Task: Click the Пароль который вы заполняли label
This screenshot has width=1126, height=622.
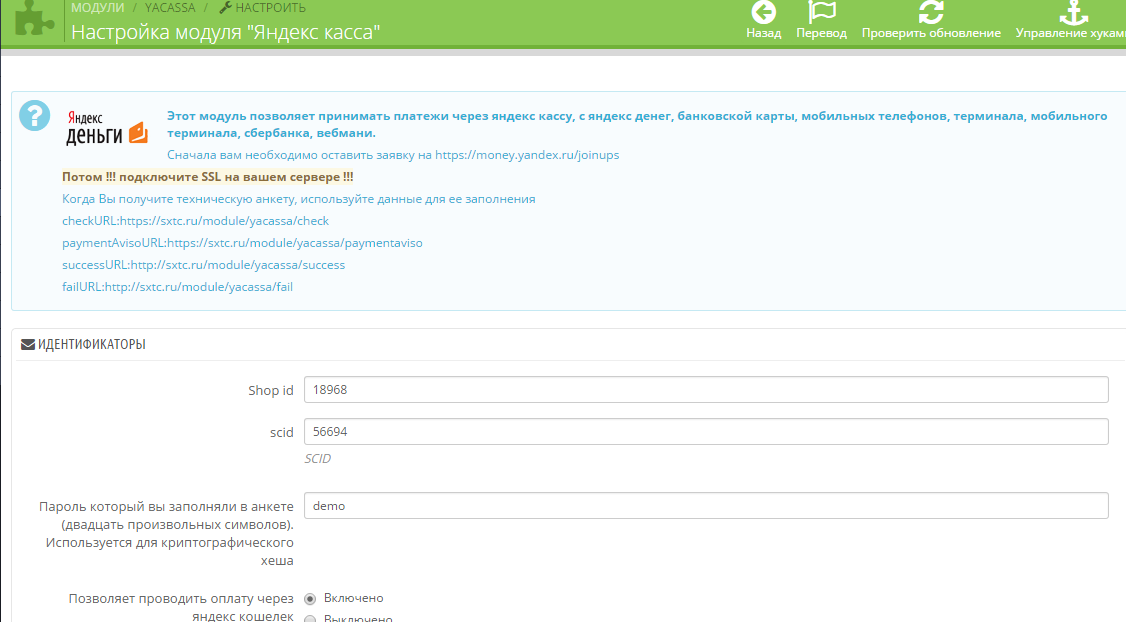Action: coord(167,534)
